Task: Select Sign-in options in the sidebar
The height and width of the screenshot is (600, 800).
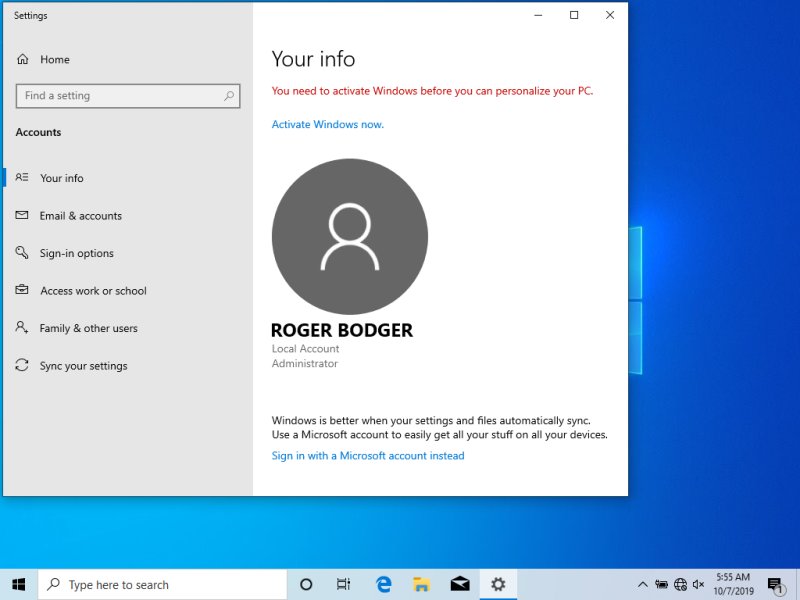Action: (76, 254)
